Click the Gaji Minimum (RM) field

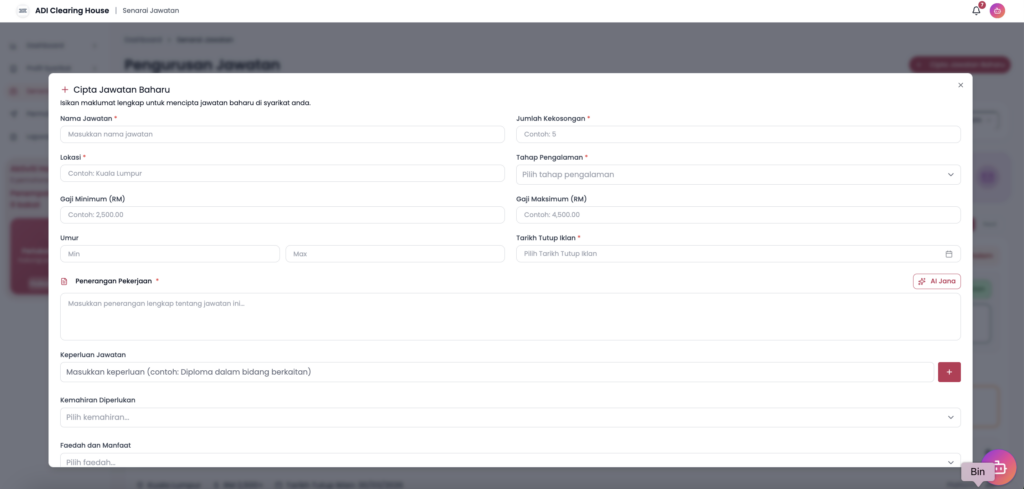(x=282, y=214)
